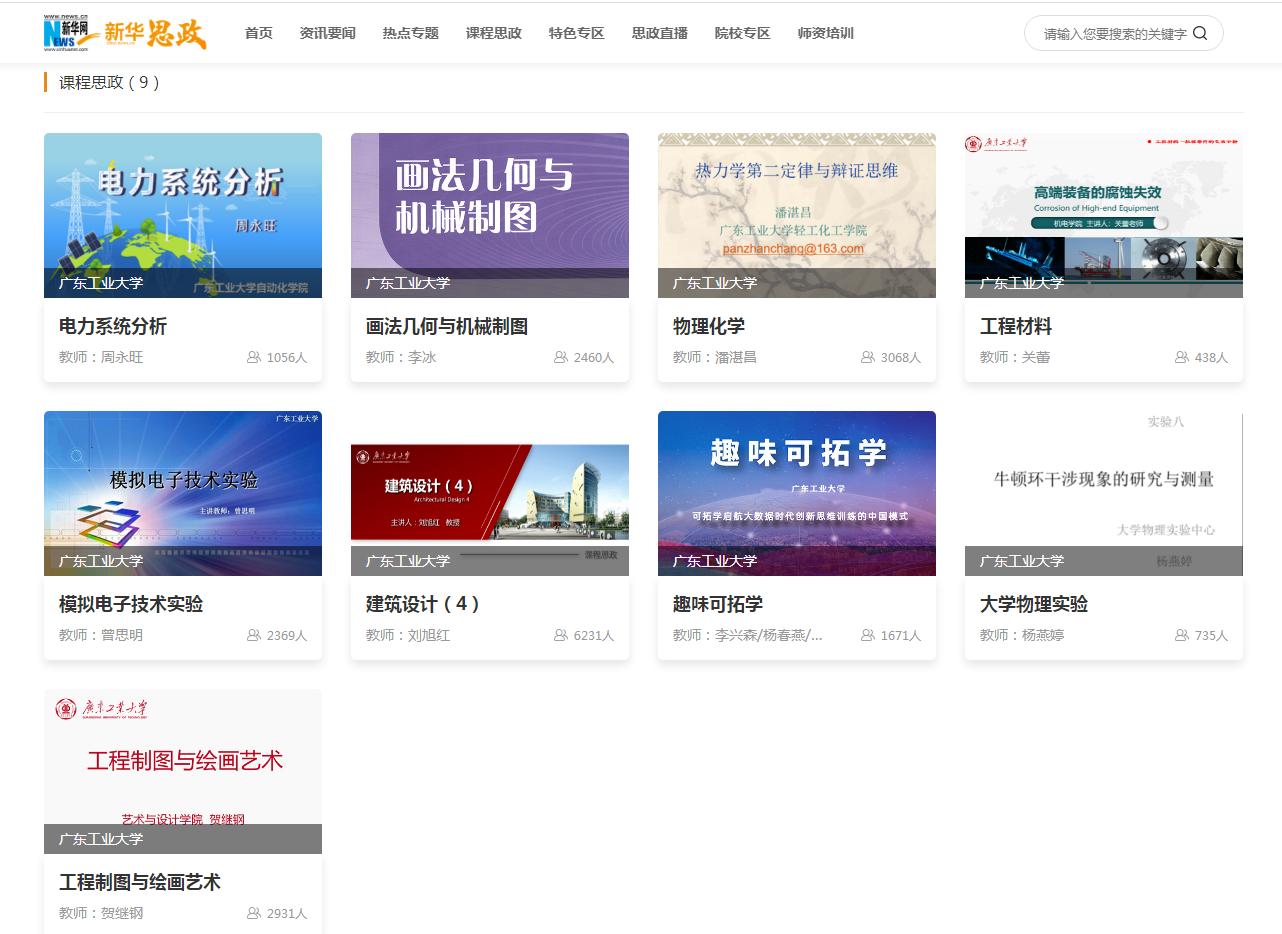Click the 画法几何与机械制图 course title

point(447,327)
